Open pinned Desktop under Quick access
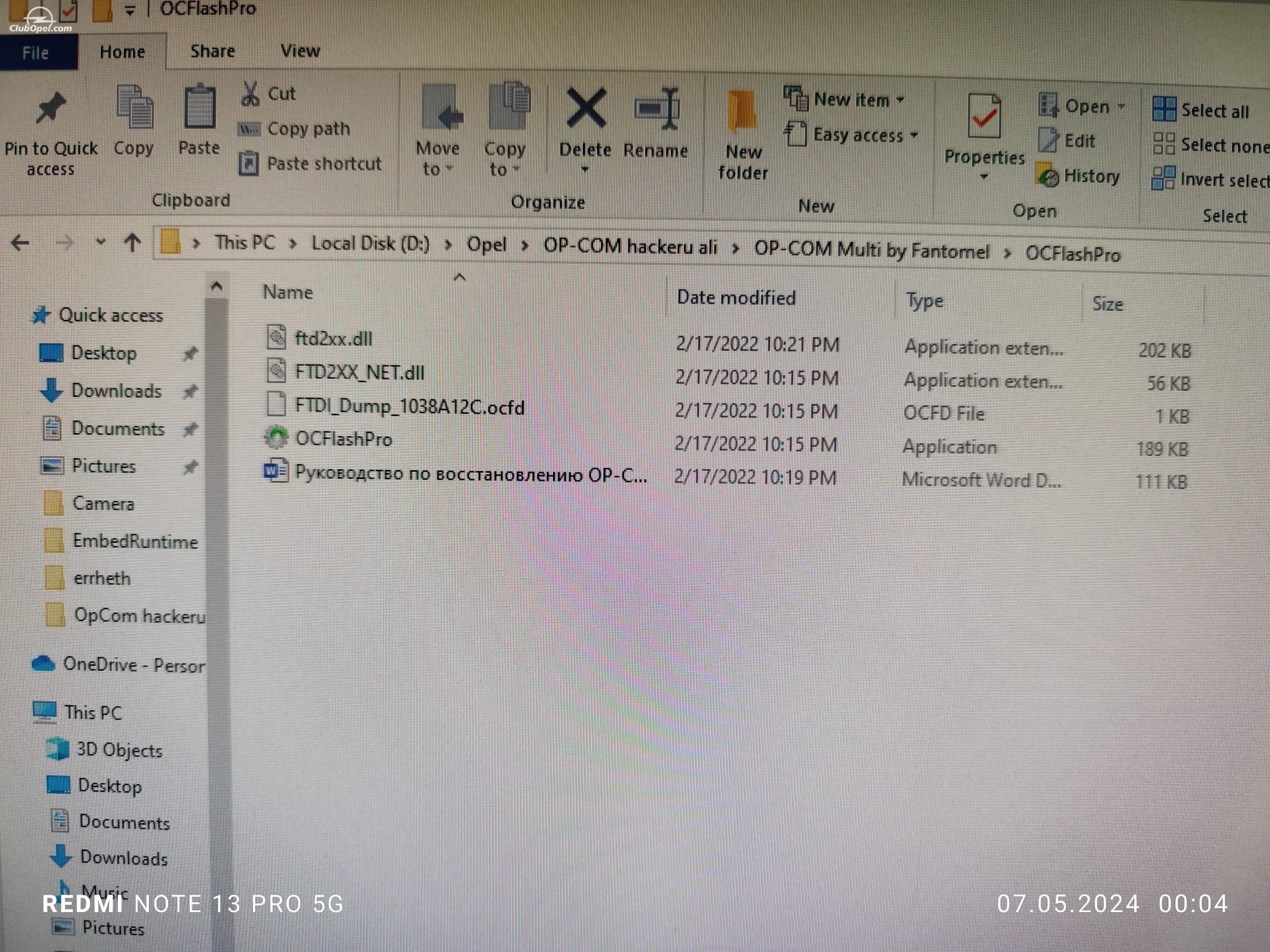This screenshot has width=1270, height=952. tap(103, 353)
